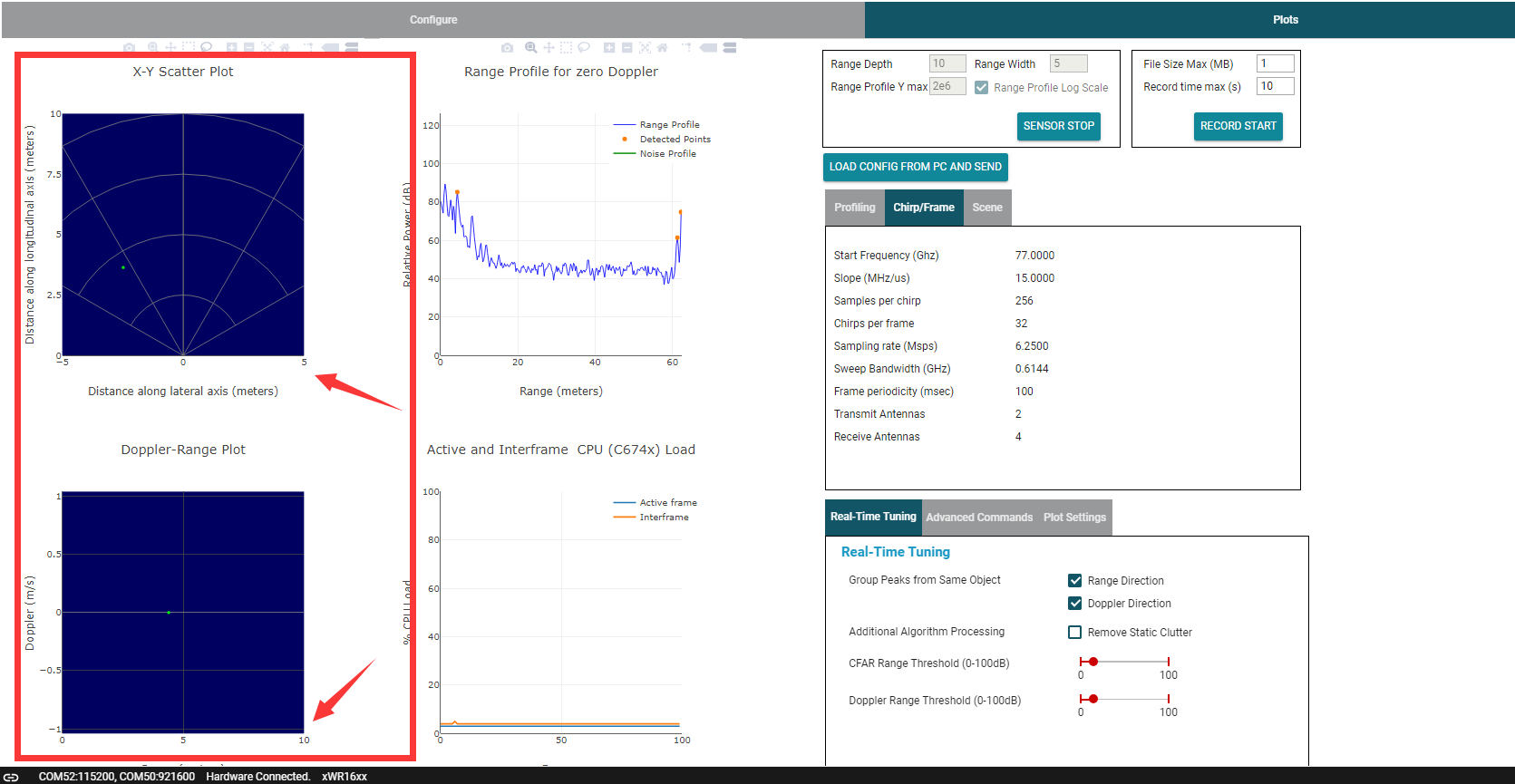Image resolution: width=1515 pixels, height=784 pixels.
Task: Reset Range Profile axes with home icon
Action: pos(662,47)
